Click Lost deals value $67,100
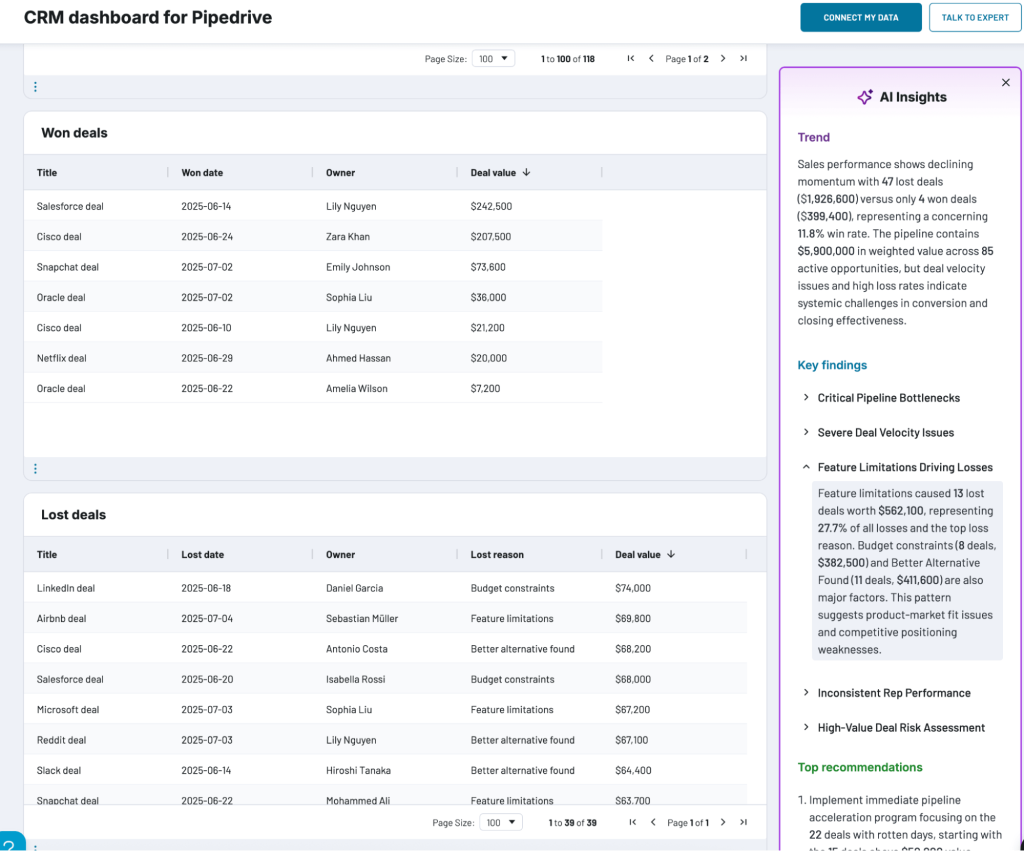Image resolution: width=1024 pixels, height=851 pixels. [x=632, y=740]
